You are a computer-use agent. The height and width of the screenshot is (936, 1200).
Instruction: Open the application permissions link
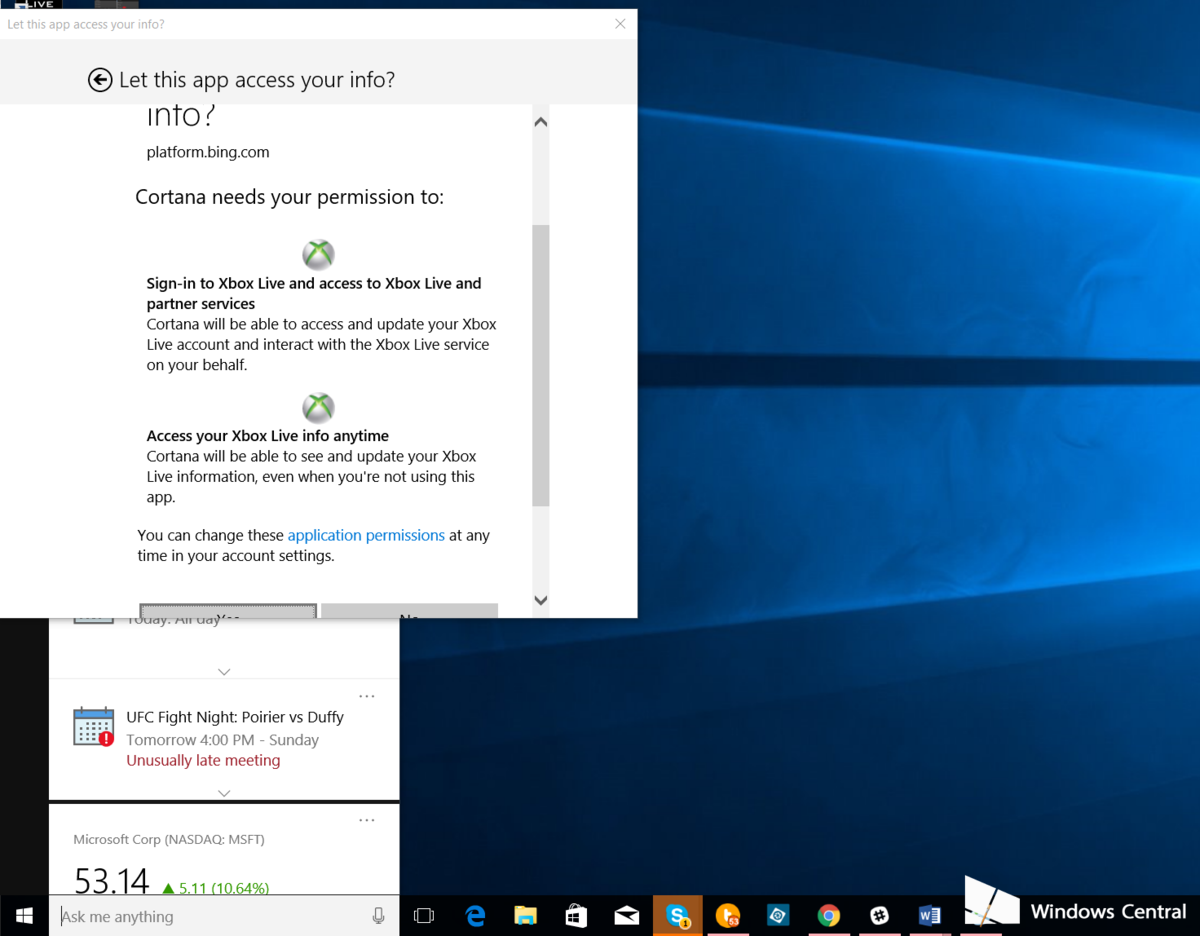coord(366,535)
